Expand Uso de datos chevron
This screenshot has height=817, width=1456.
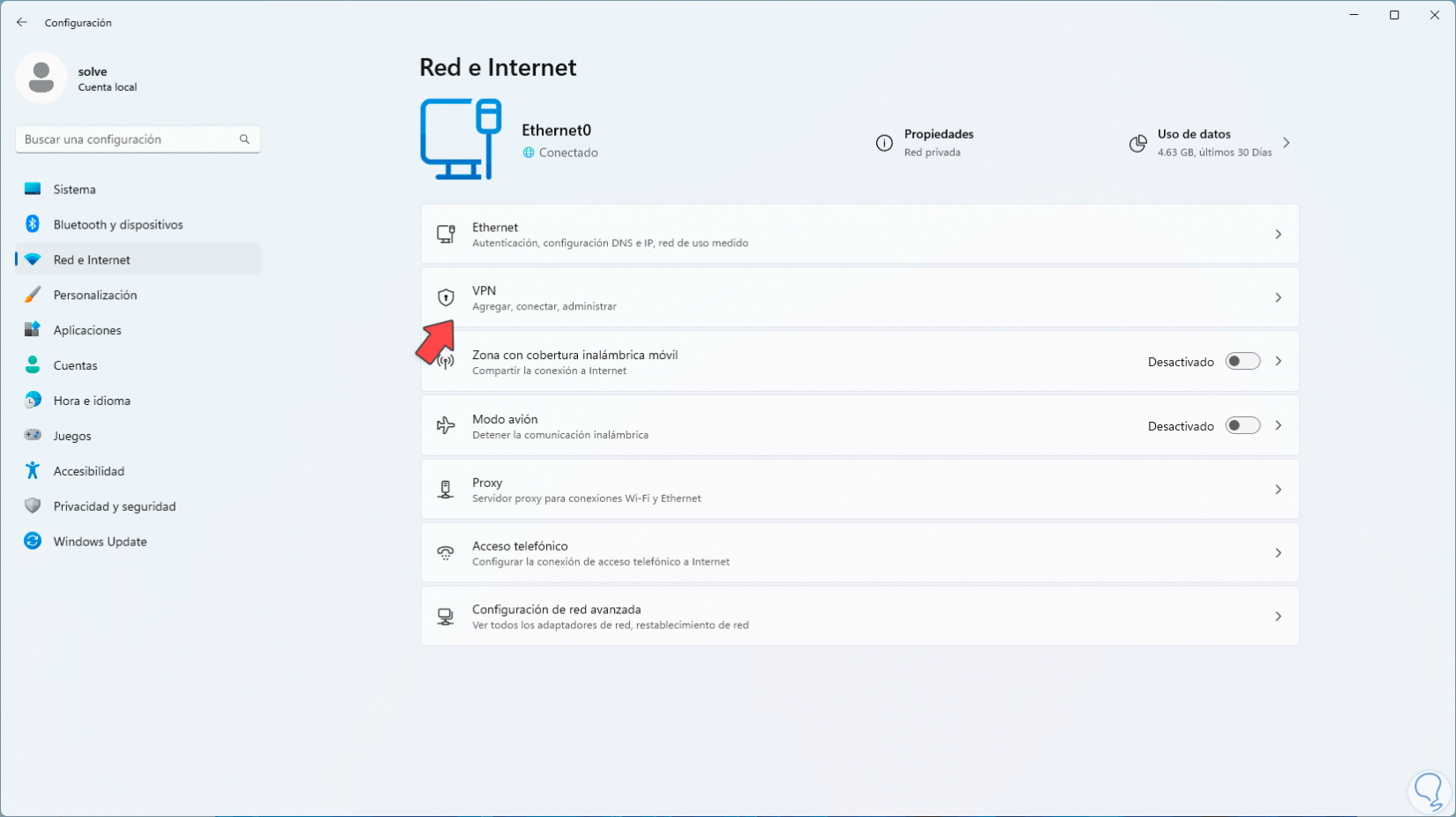(1287, 143)
